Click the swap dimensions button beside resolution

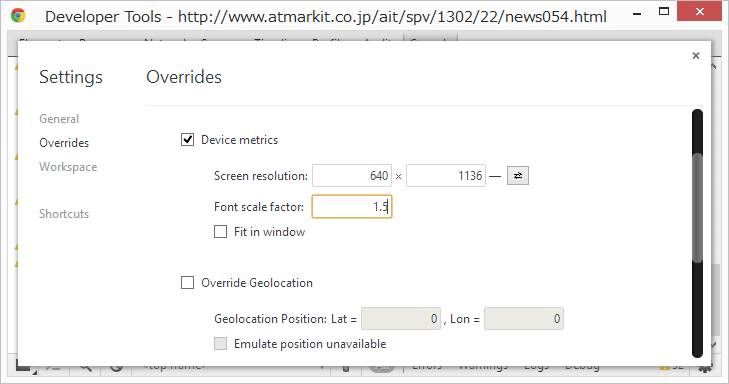click(517, 176)
